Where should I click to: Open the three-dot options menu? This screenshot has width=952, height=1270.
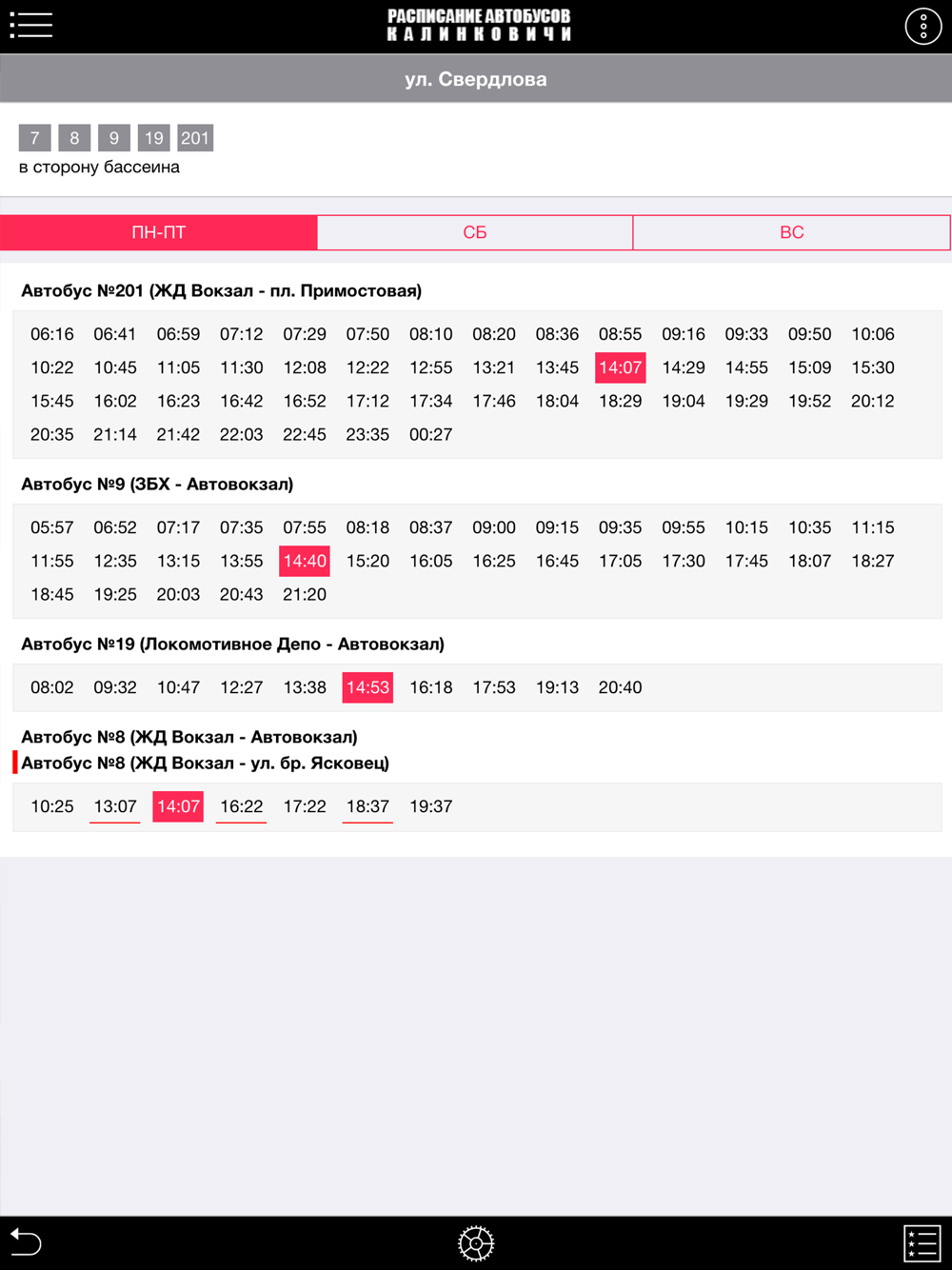pos(922,26)
